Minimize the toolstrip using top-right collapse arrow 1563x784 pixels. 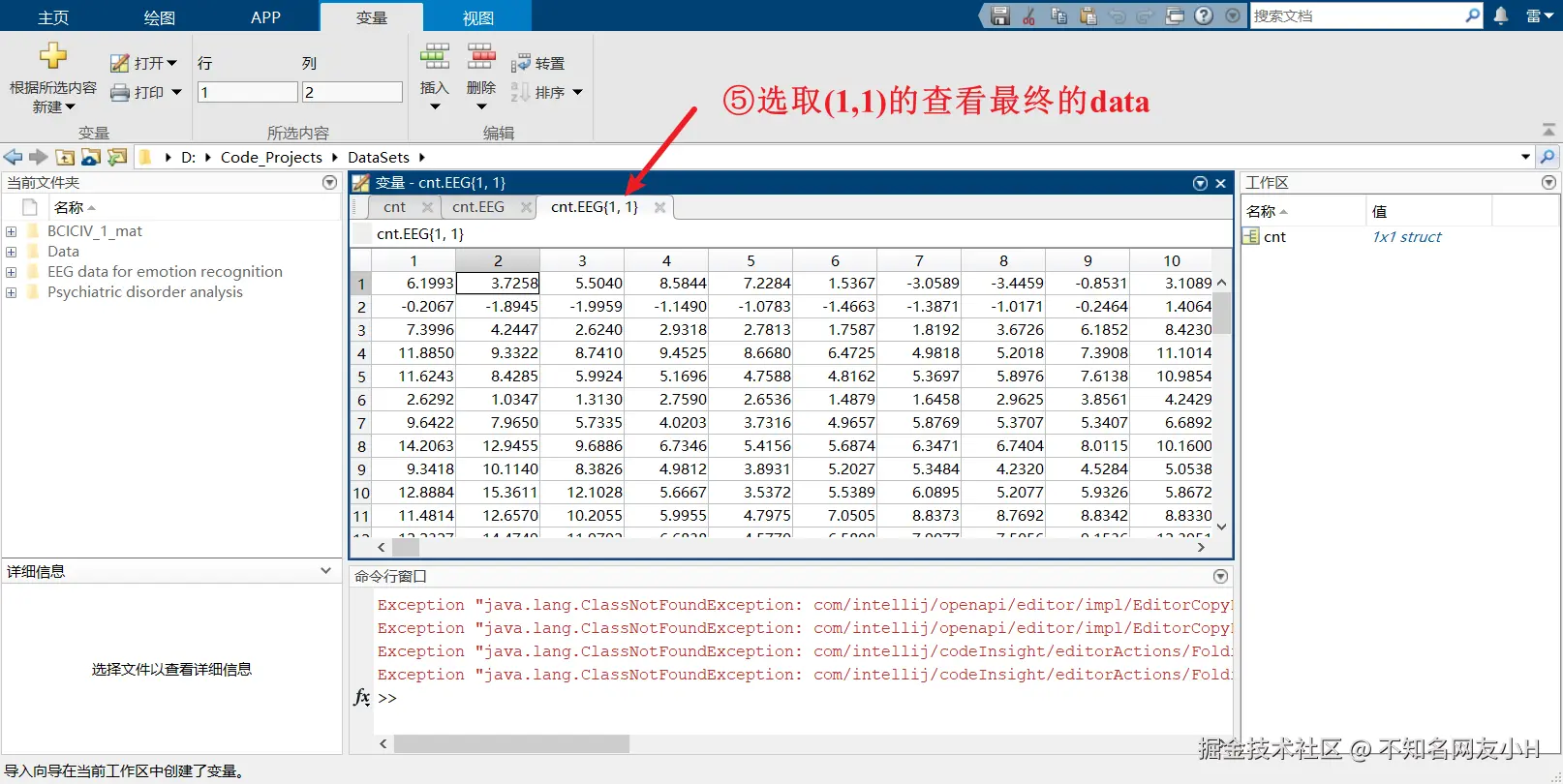coord(1548,130)
